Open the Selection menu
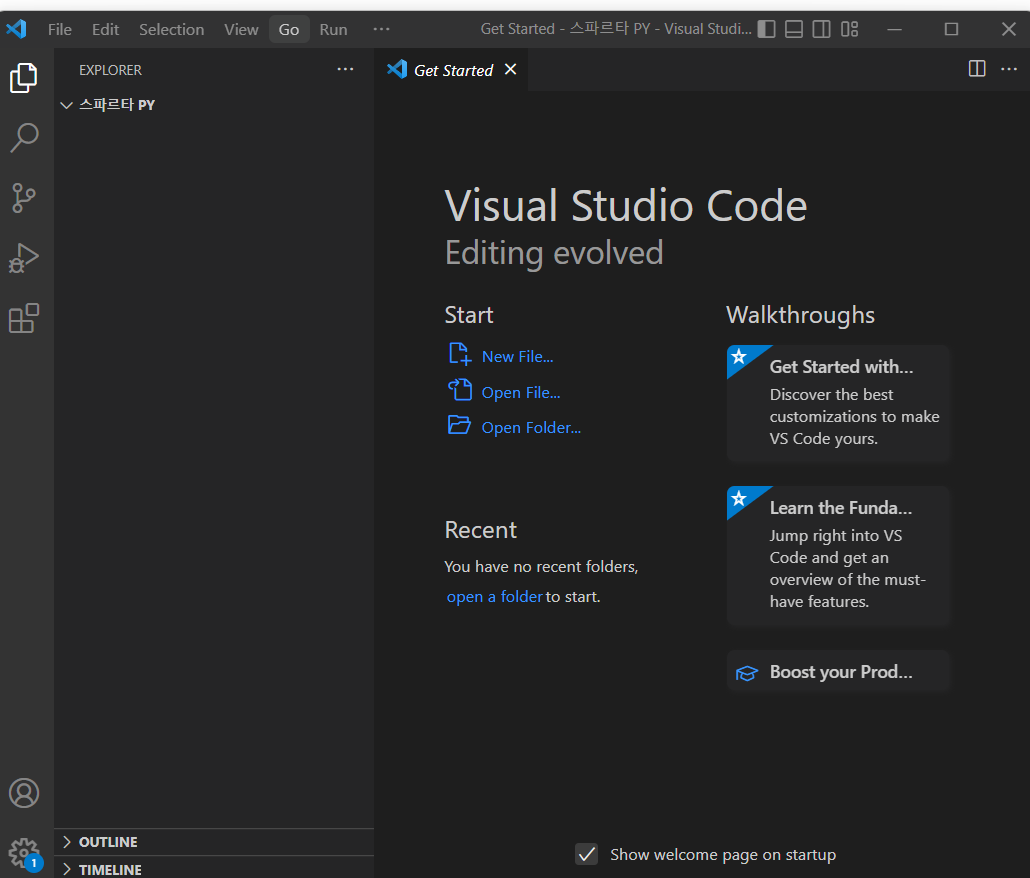This screenshot has width=1030, height=878. [171, 30]
